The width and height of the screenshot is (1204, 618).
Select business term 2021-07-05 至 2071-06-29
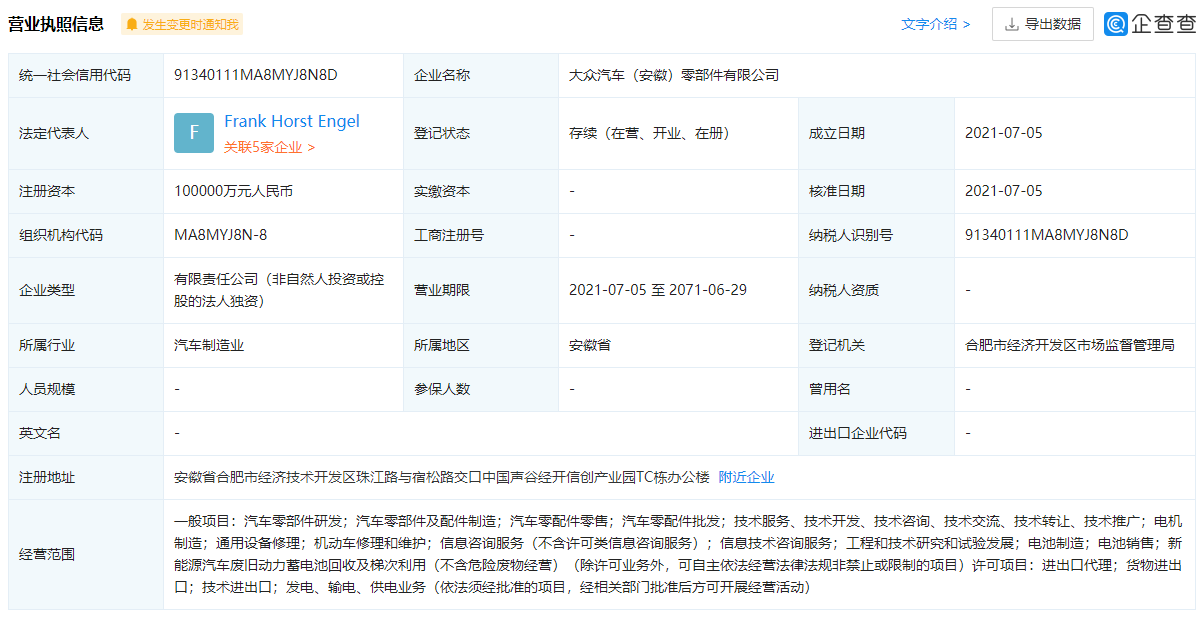[x=658, y=290]
